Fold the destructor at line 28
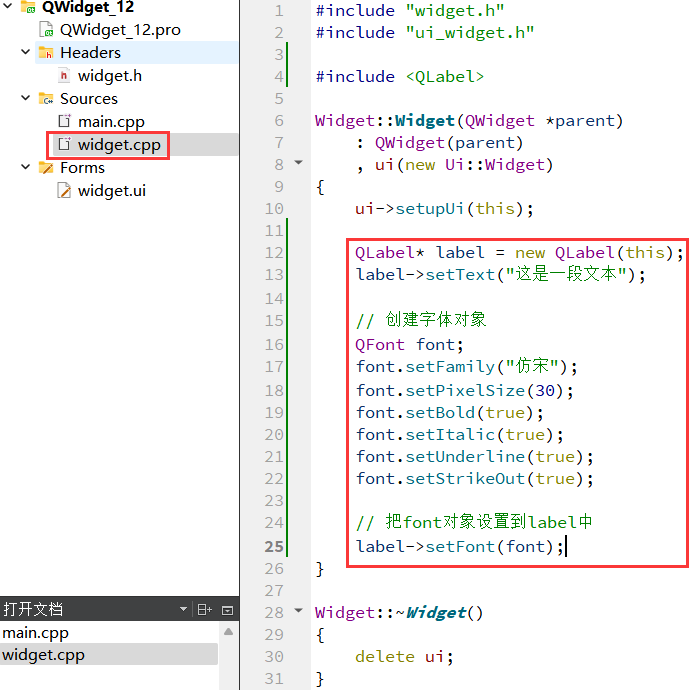Screen dimensions: 694x690 pos(299,611)
